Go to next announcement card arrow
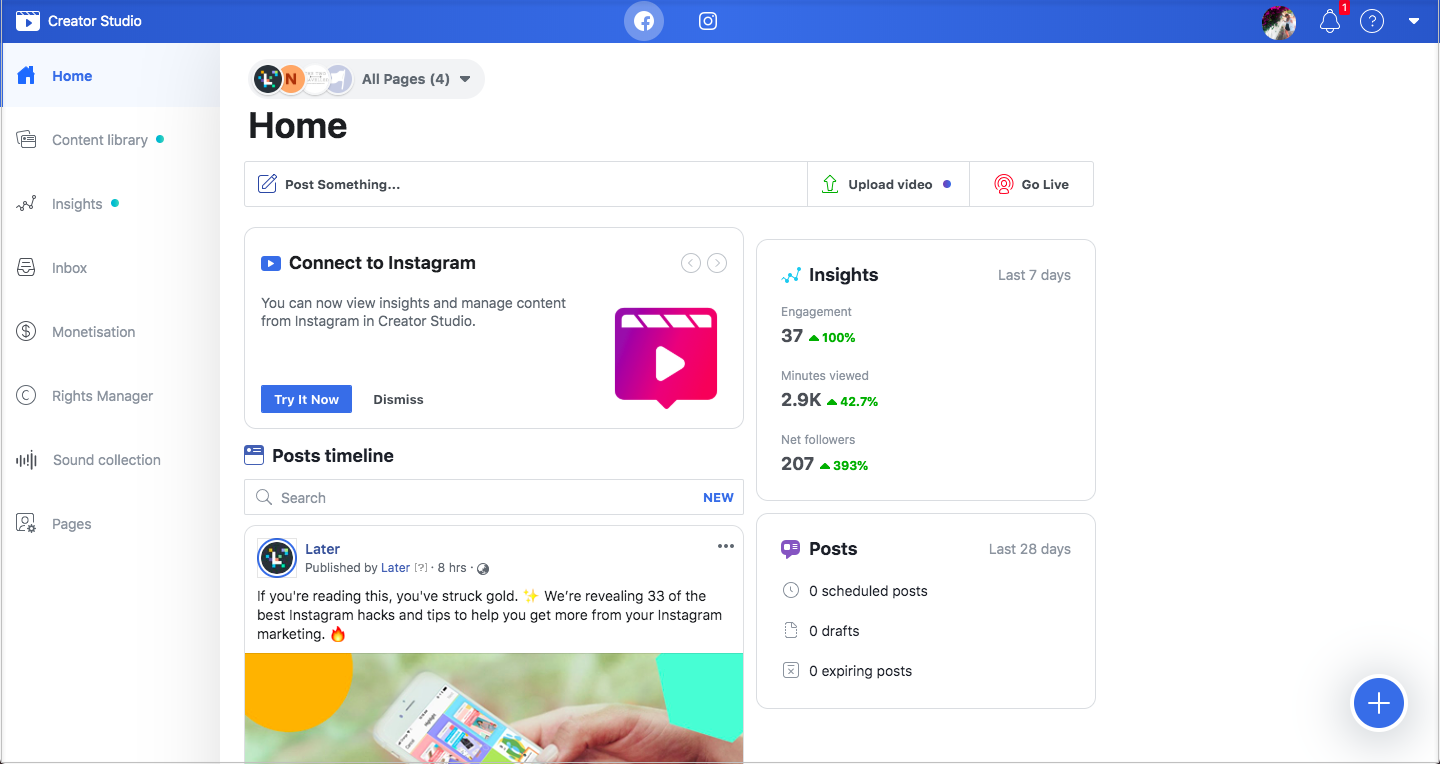The image size is (1440, 764). (717, 263)
